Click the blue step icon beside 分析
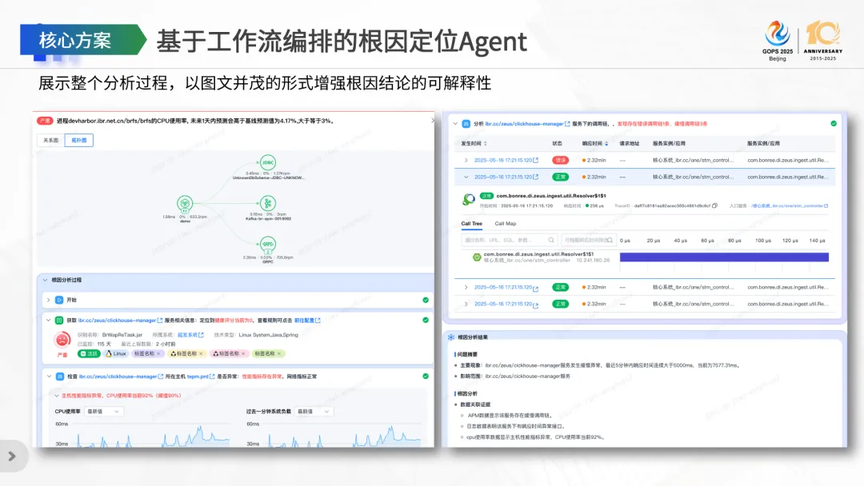864x486 pixels. [466, 124]
